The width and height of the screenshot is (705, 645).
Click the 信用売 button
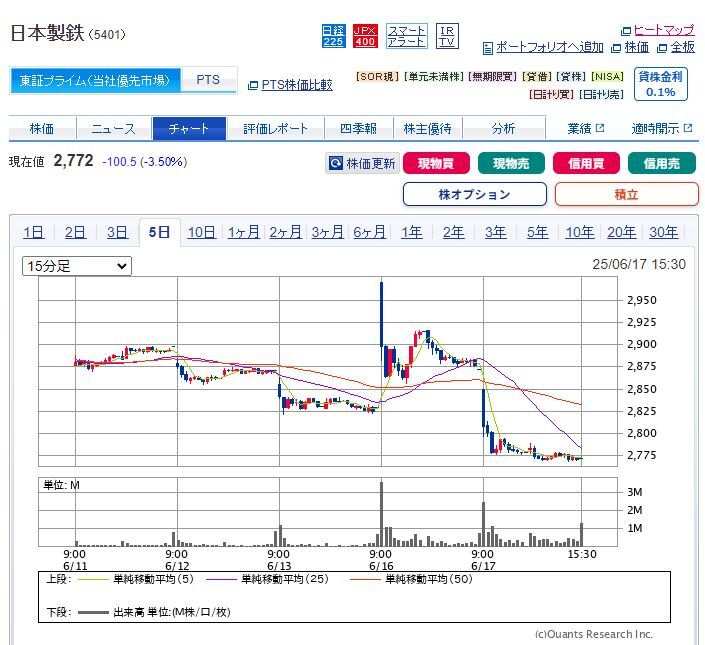(661, 163)
